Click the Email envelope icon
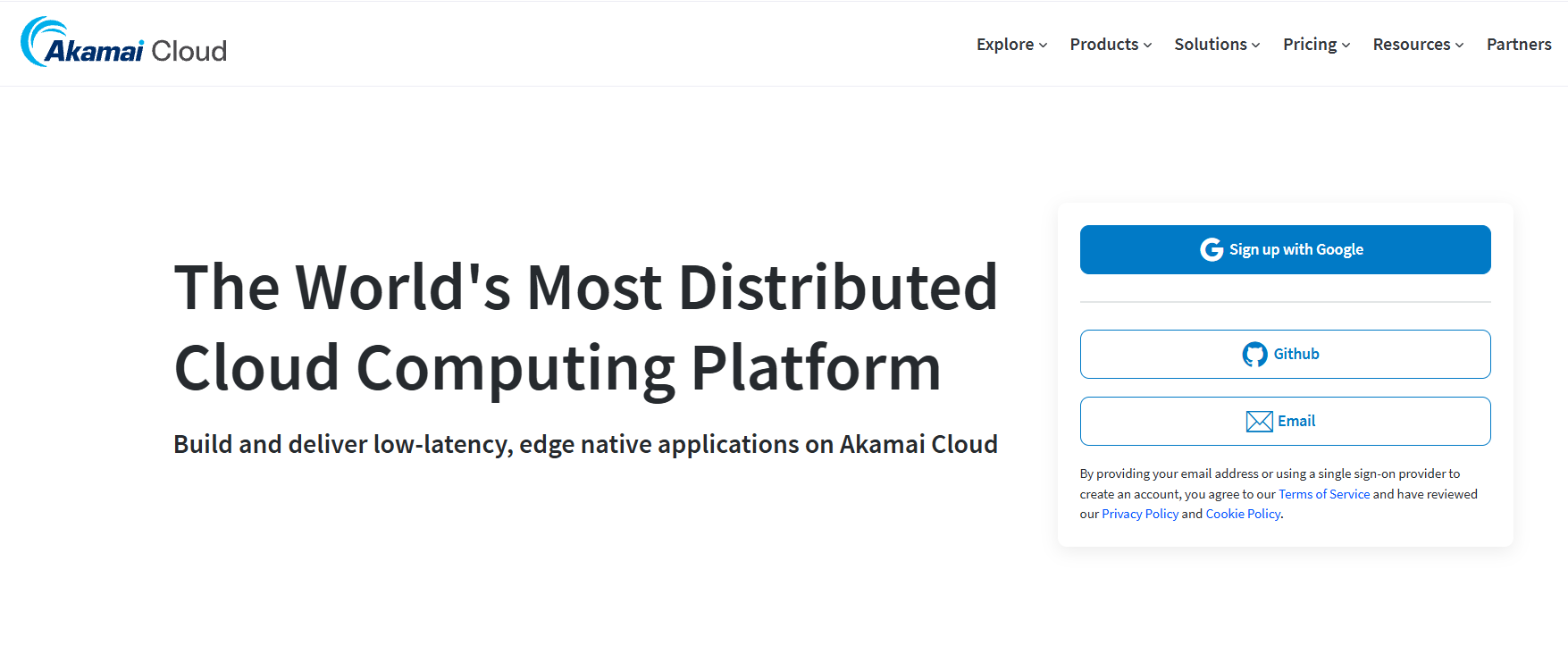 pyautogui.click(x=1259, y=422)
